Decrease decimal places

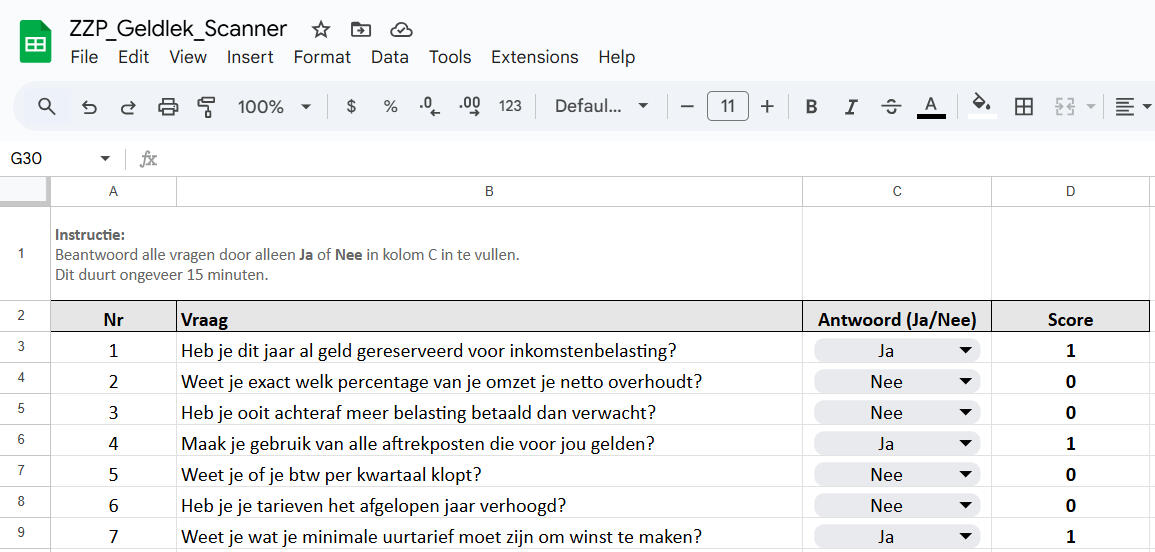(429, 107)
